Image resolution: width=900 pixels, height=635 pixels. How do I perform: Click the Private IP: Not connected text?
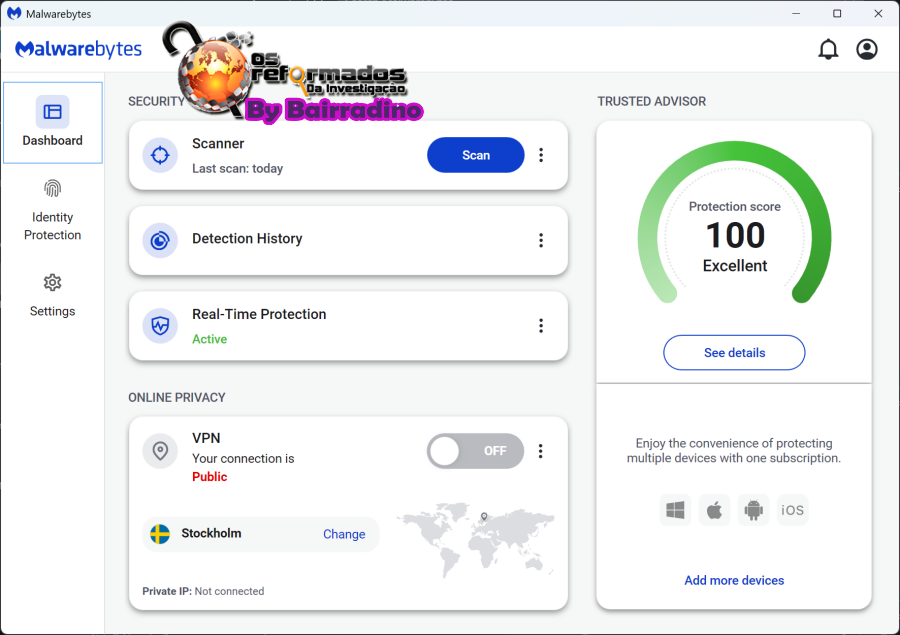coord(203,591)
